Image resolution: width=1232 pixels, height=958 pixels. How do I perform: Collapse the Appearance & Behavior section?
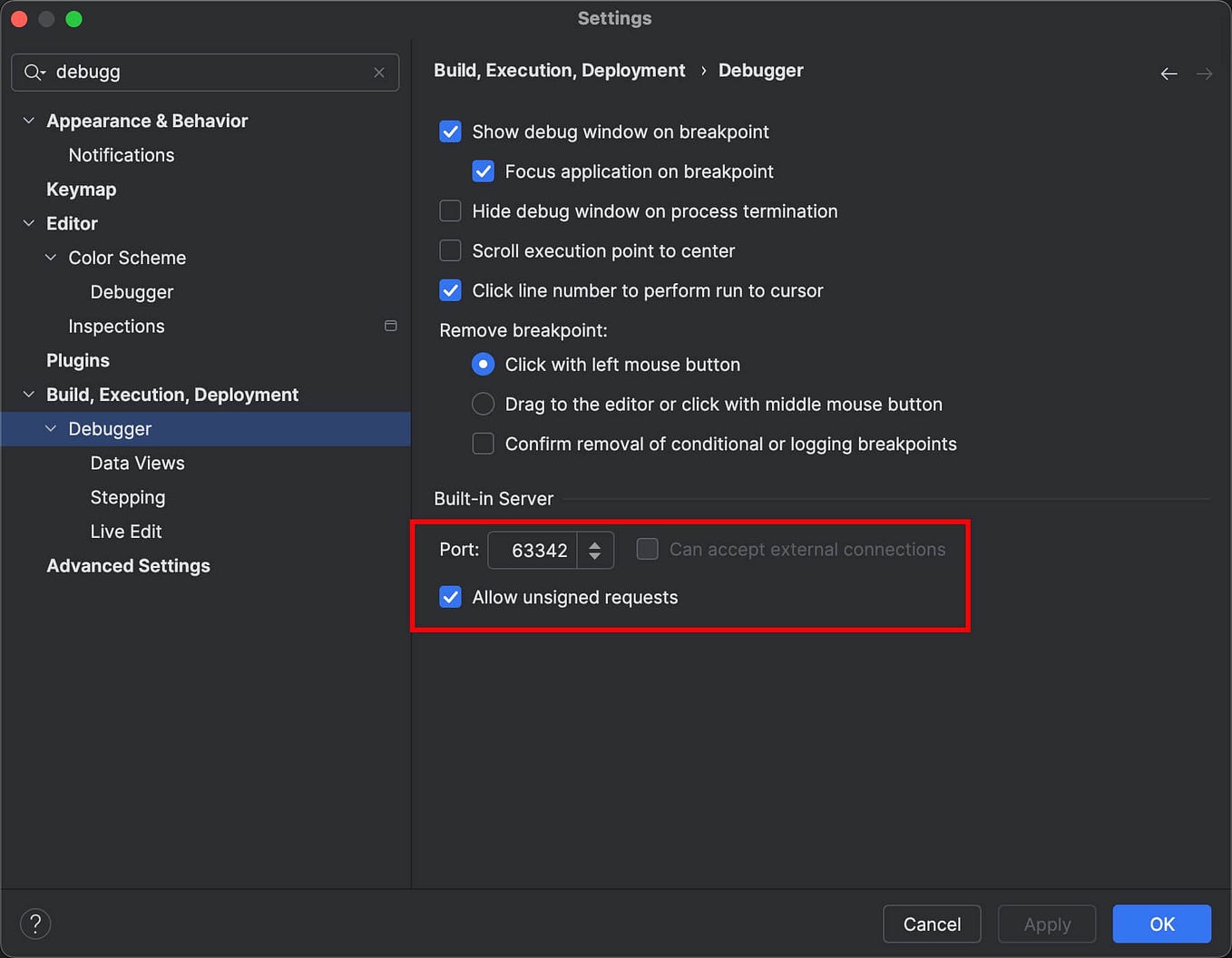[x=29, y=121]
